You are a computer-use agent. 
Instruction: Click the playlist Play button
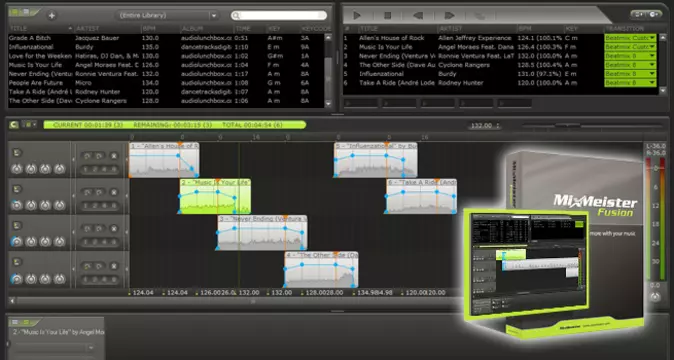(x=357, y=15)
